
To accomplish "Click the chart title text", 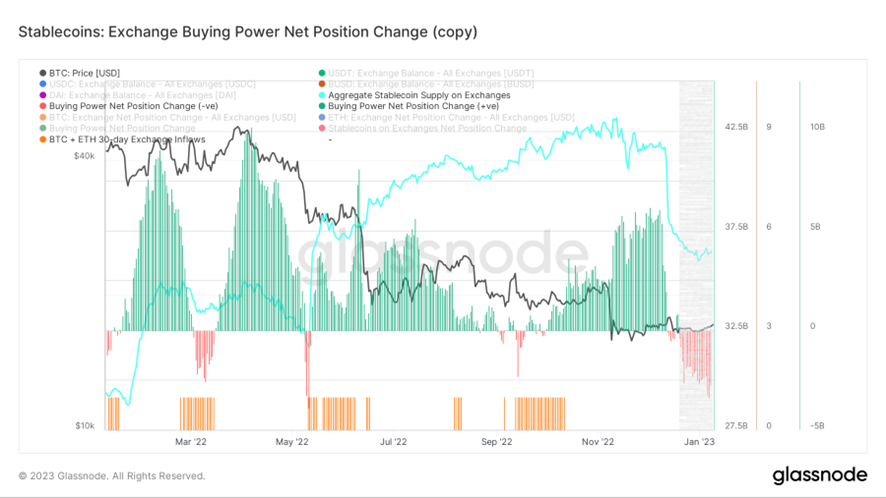I will click(248, 32).
